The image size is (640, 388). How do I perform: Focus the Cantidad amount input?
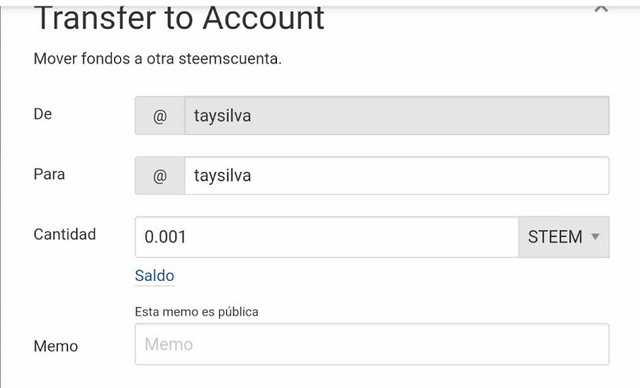point(327,237)
